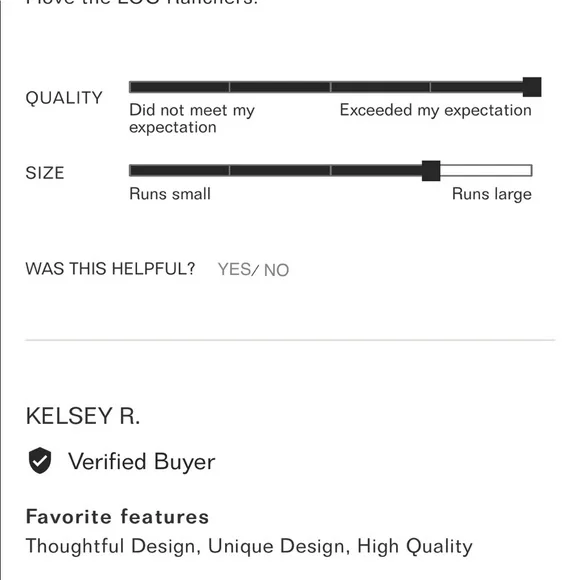
Task: Click Exceeded my expectation label
Action: pos(436,111)
